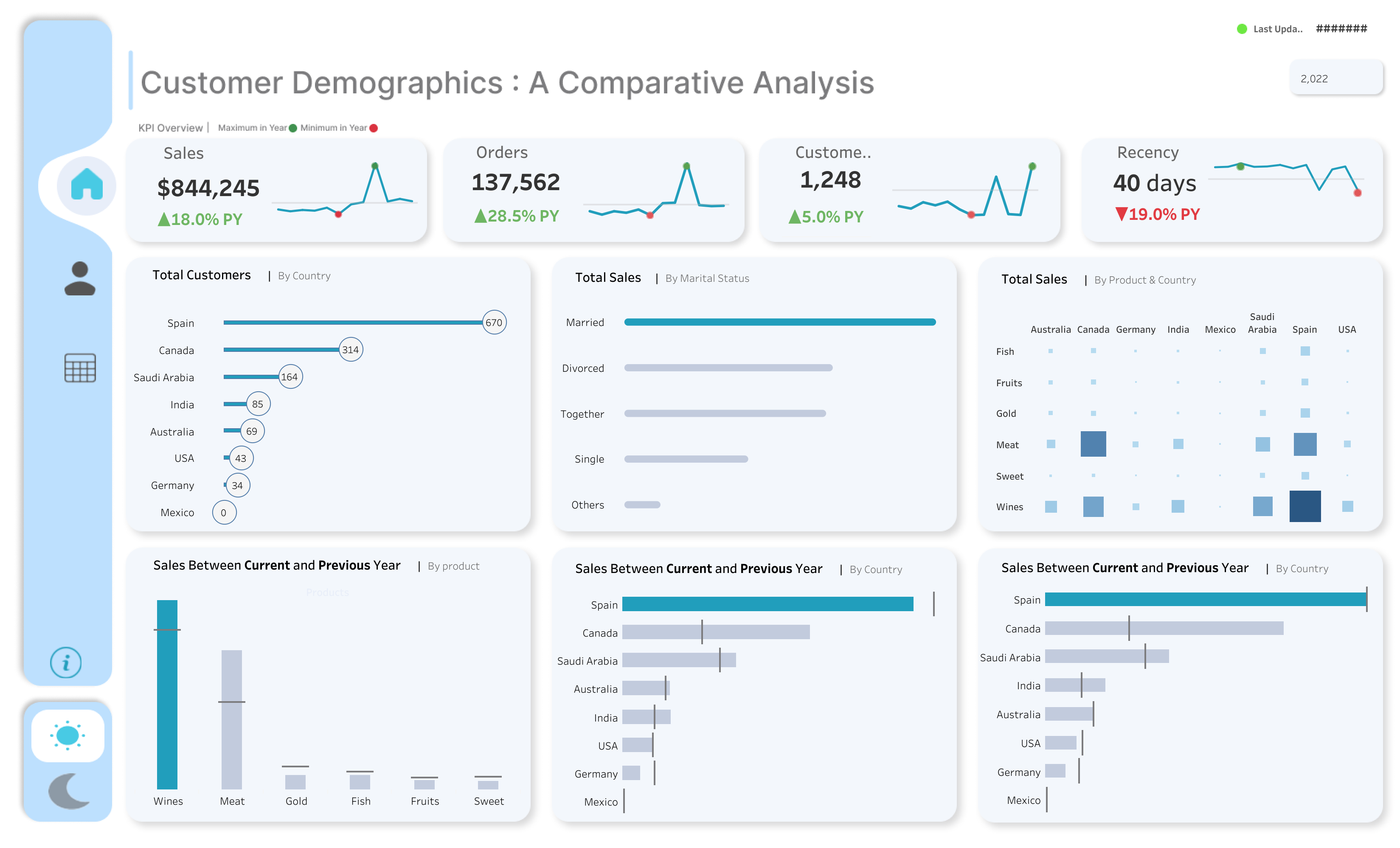Click the Last Upda.. timestamp text

(x=1278, y=29)
